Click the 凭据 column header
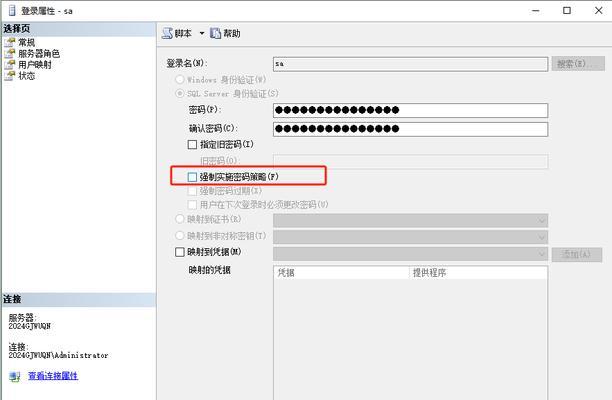 coord(342,273)
